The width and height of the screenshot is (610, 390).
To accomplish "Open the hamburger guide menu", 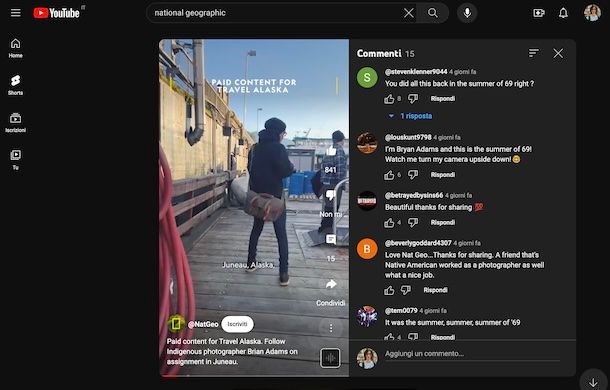I will coord(16,13).
